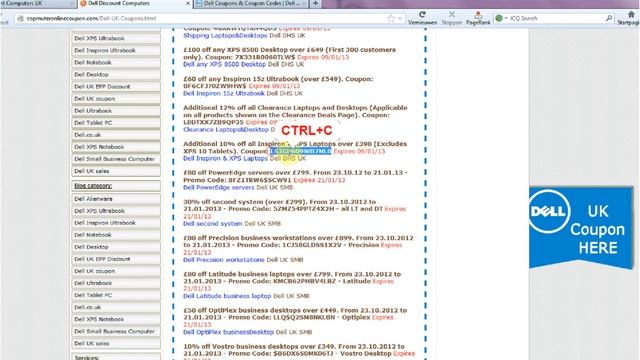
Task: Open Shipping Laptops&Desktops link
Action: coord(225,36)
